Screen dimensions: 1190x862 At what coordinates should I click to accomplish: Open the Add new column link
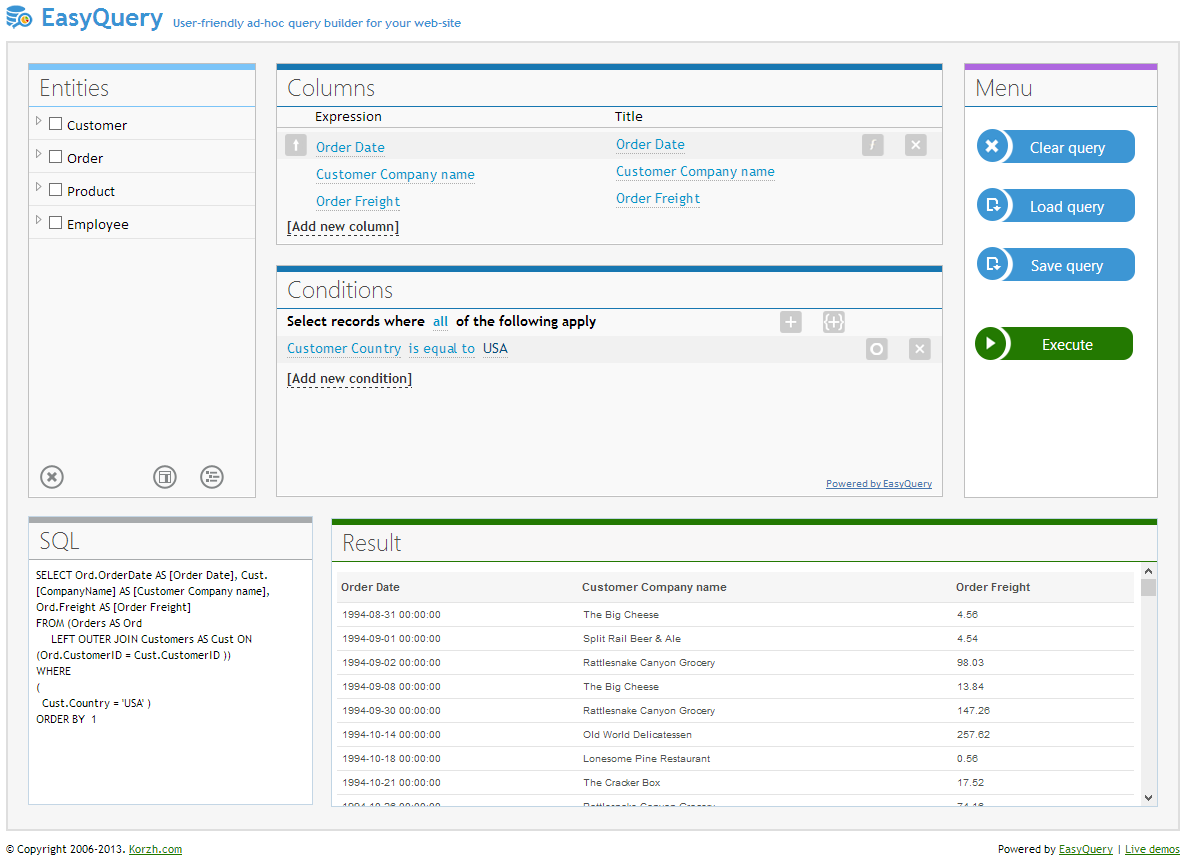pyautogui.click(x=342, y=227)
